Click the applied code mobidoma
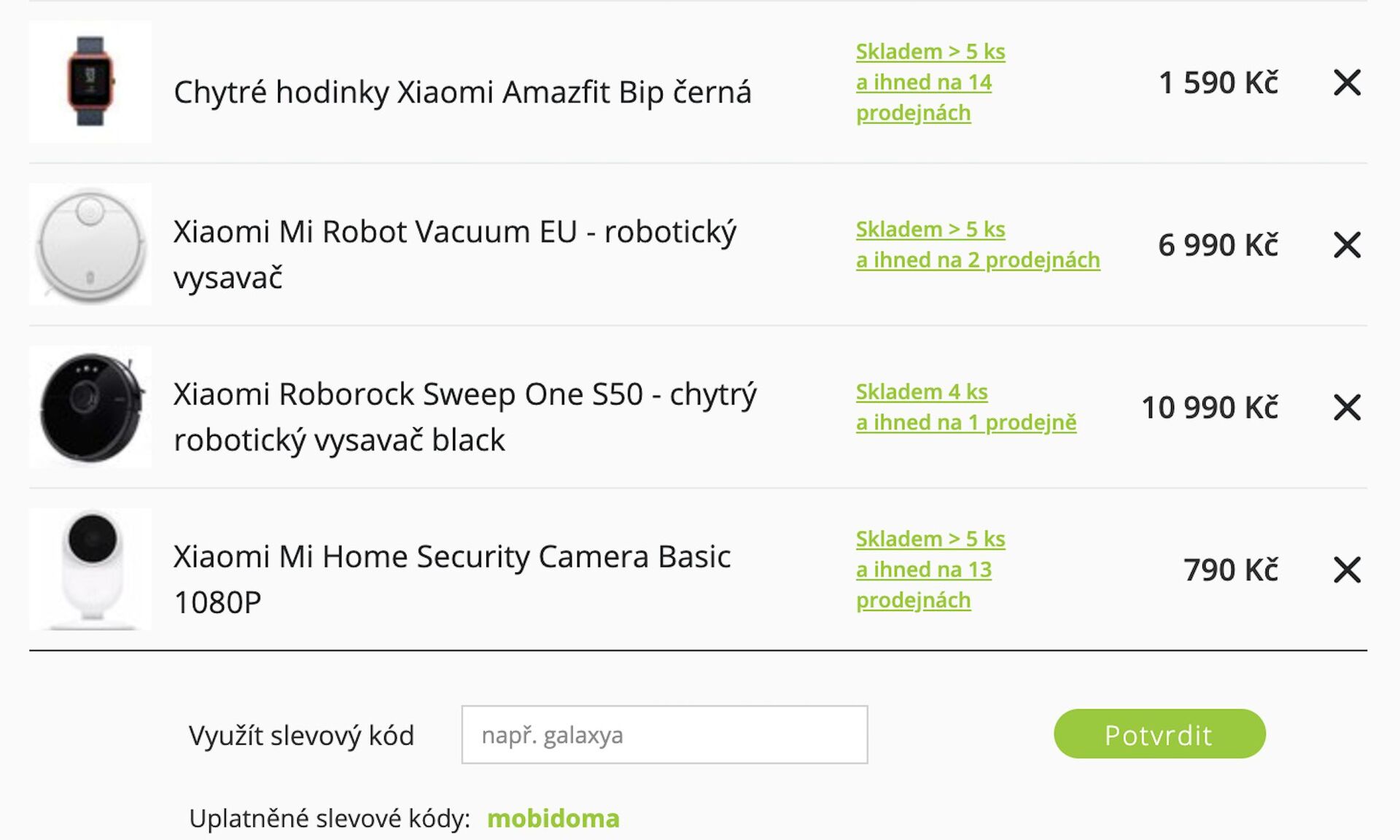Screen dimensions: 1400x840 pyautogui.click(x=553, y=818)
